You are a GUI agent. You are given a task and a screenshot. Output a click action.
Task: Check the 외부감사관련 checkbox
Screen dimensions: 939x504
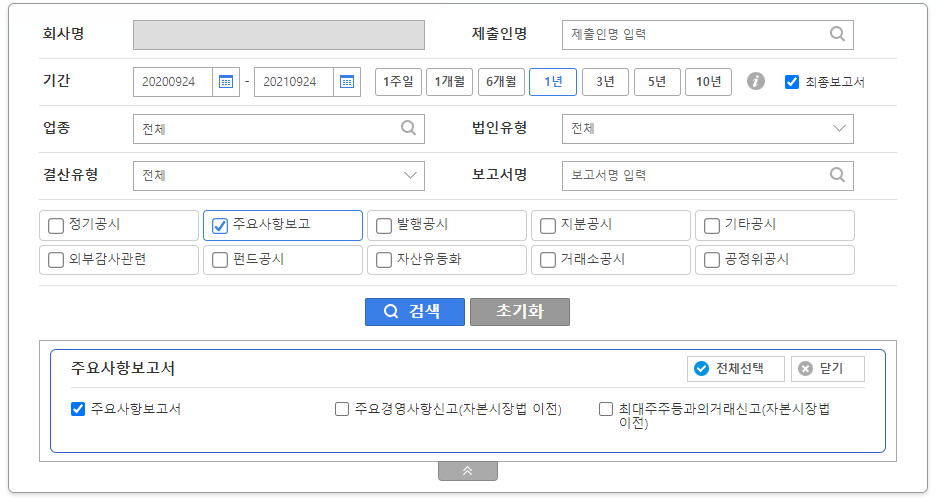(56, 260)
